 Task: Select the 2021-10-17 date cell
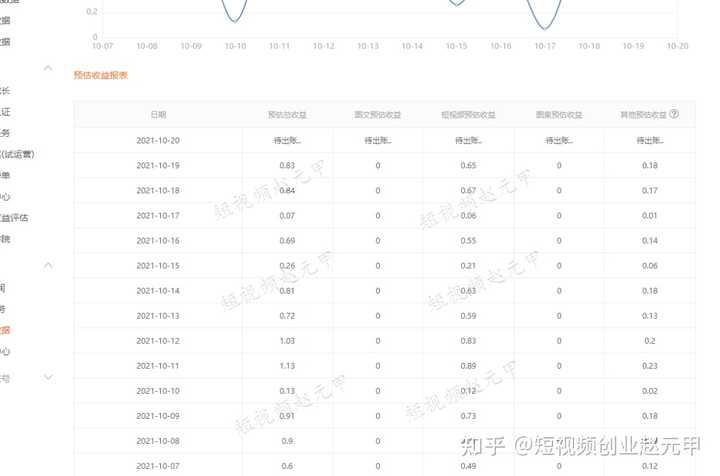158,215
